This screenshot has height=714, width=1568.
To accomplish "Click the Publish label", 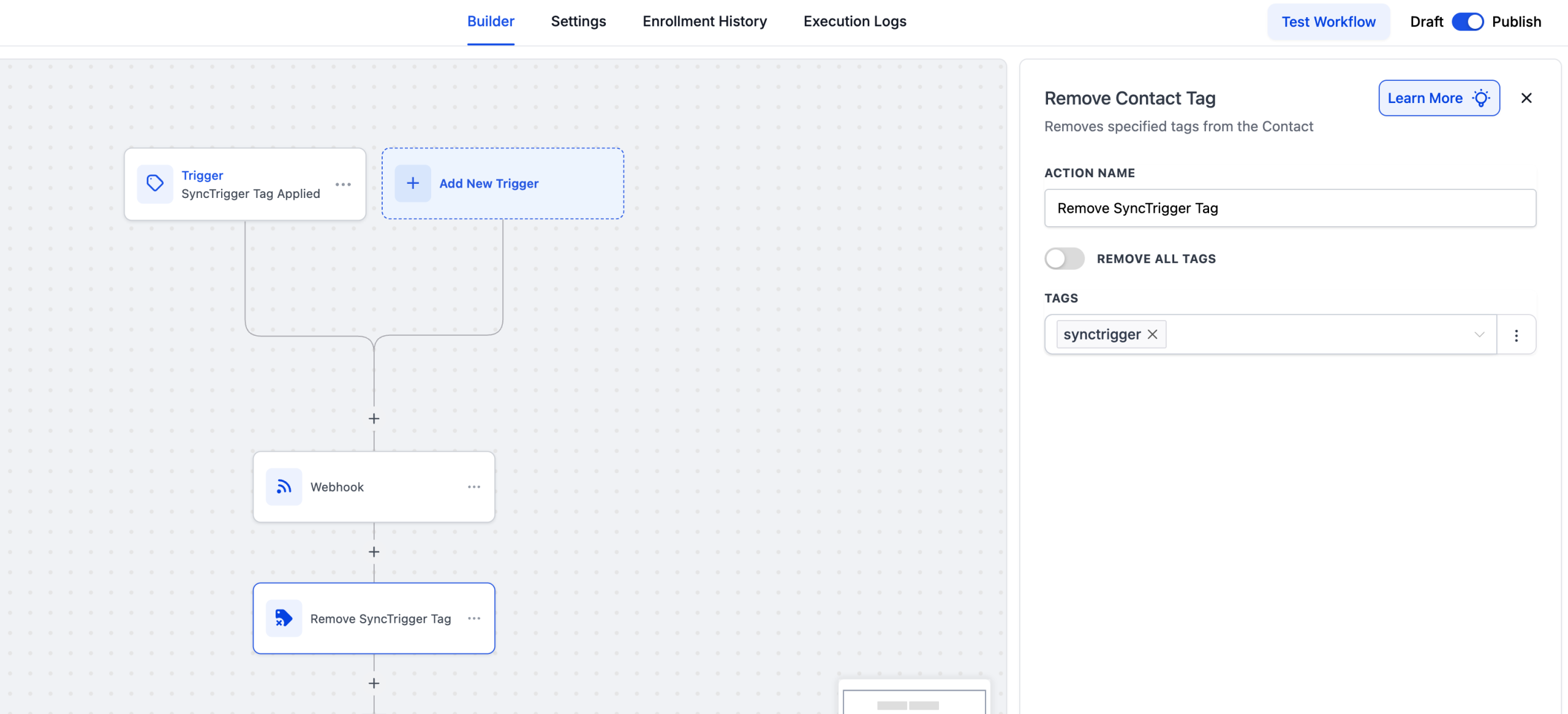I will (1516, 22).
